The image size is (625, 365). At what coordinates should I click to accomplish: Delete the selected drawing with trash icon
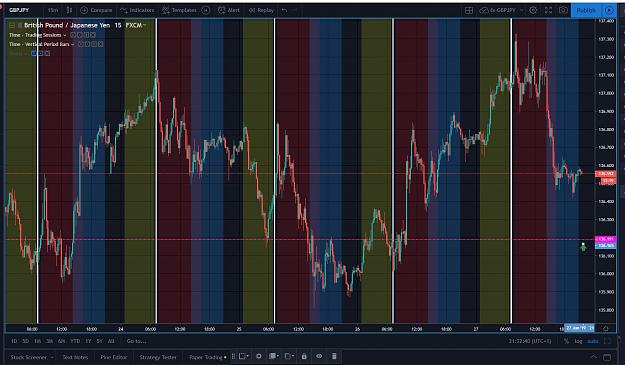334,356
